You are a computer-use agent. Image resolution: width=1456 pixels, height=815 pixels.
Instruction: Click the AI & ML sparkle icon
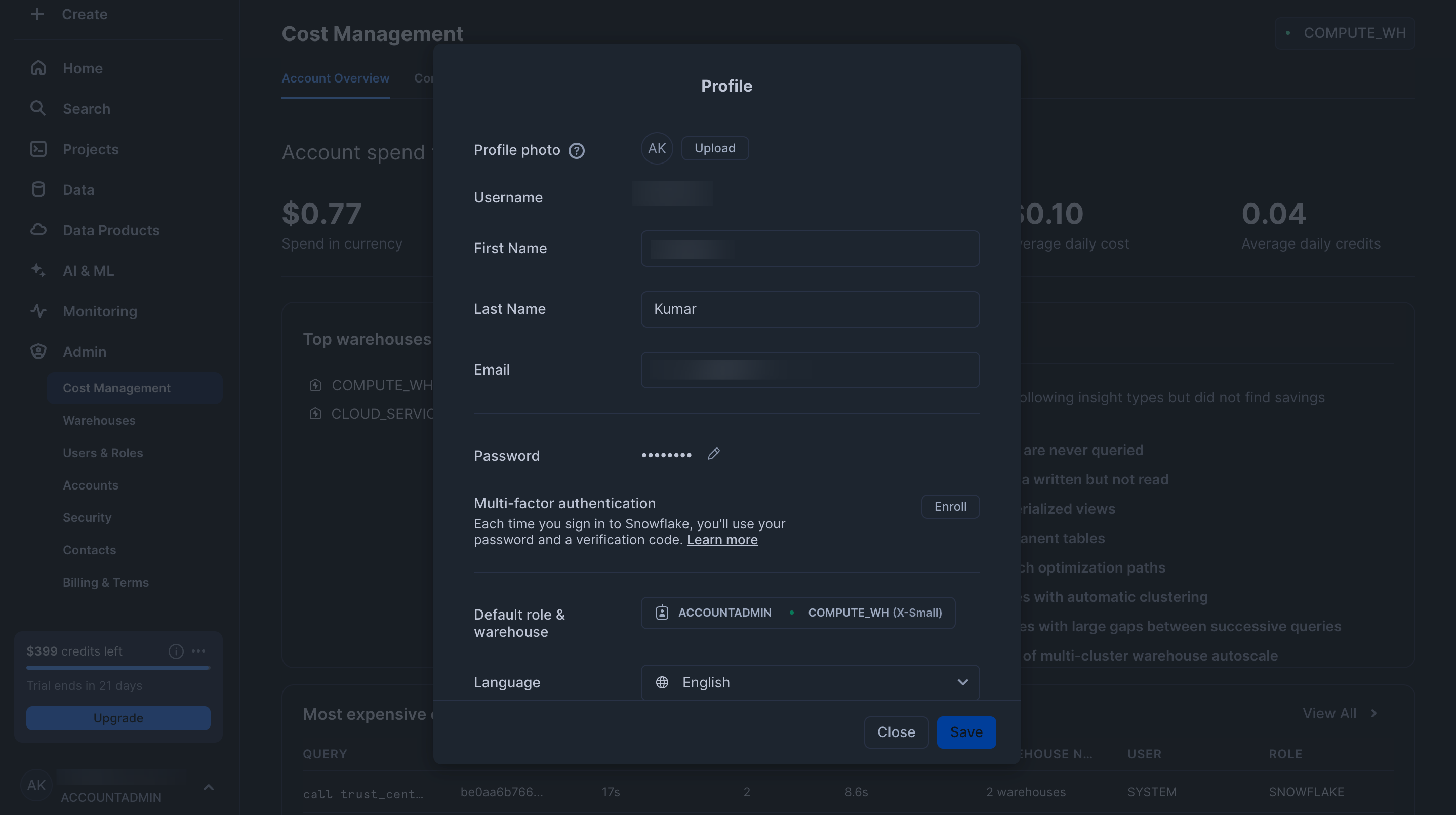pos(38,271)
